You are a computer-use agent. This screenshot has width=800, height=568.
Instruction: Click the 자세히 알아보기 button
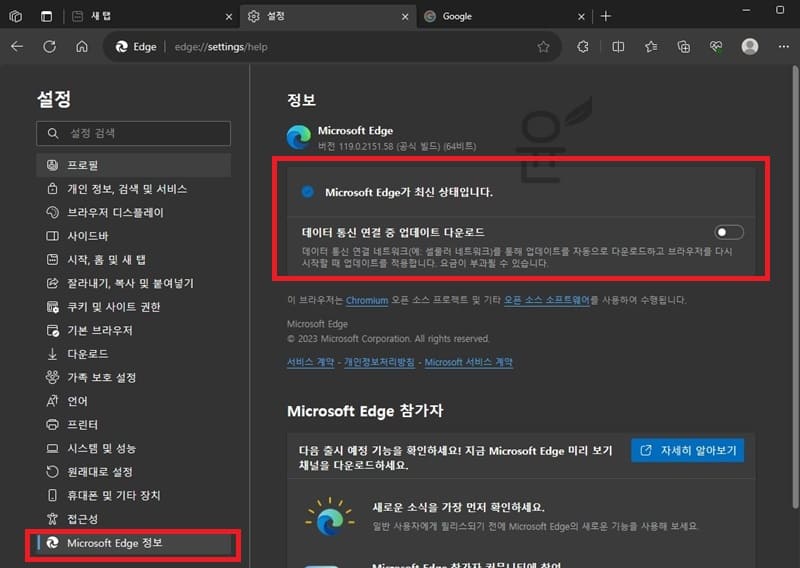(x=687, y=450)
